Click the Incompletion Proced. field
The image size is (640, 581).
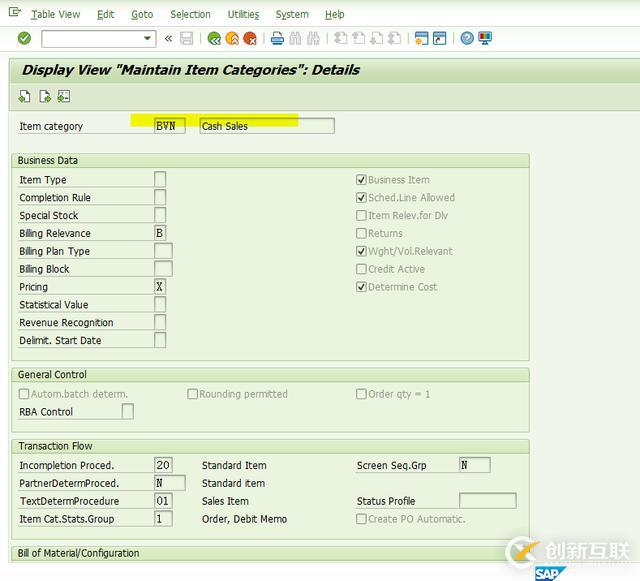pos(163,465)
